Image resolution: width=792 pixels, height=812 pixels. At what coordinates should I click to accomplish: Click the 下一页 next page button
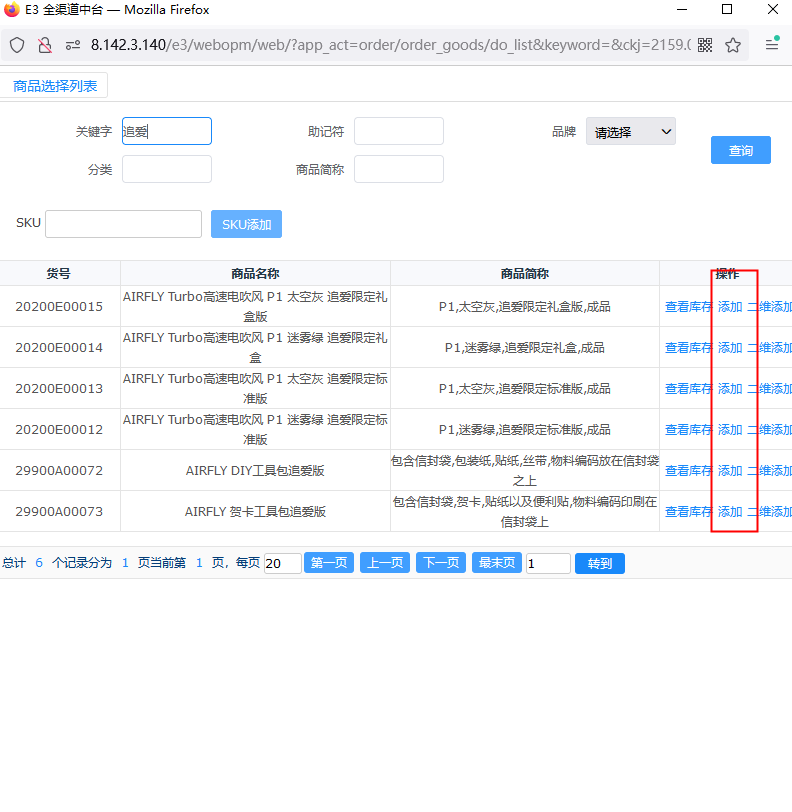tap(441, 562)
